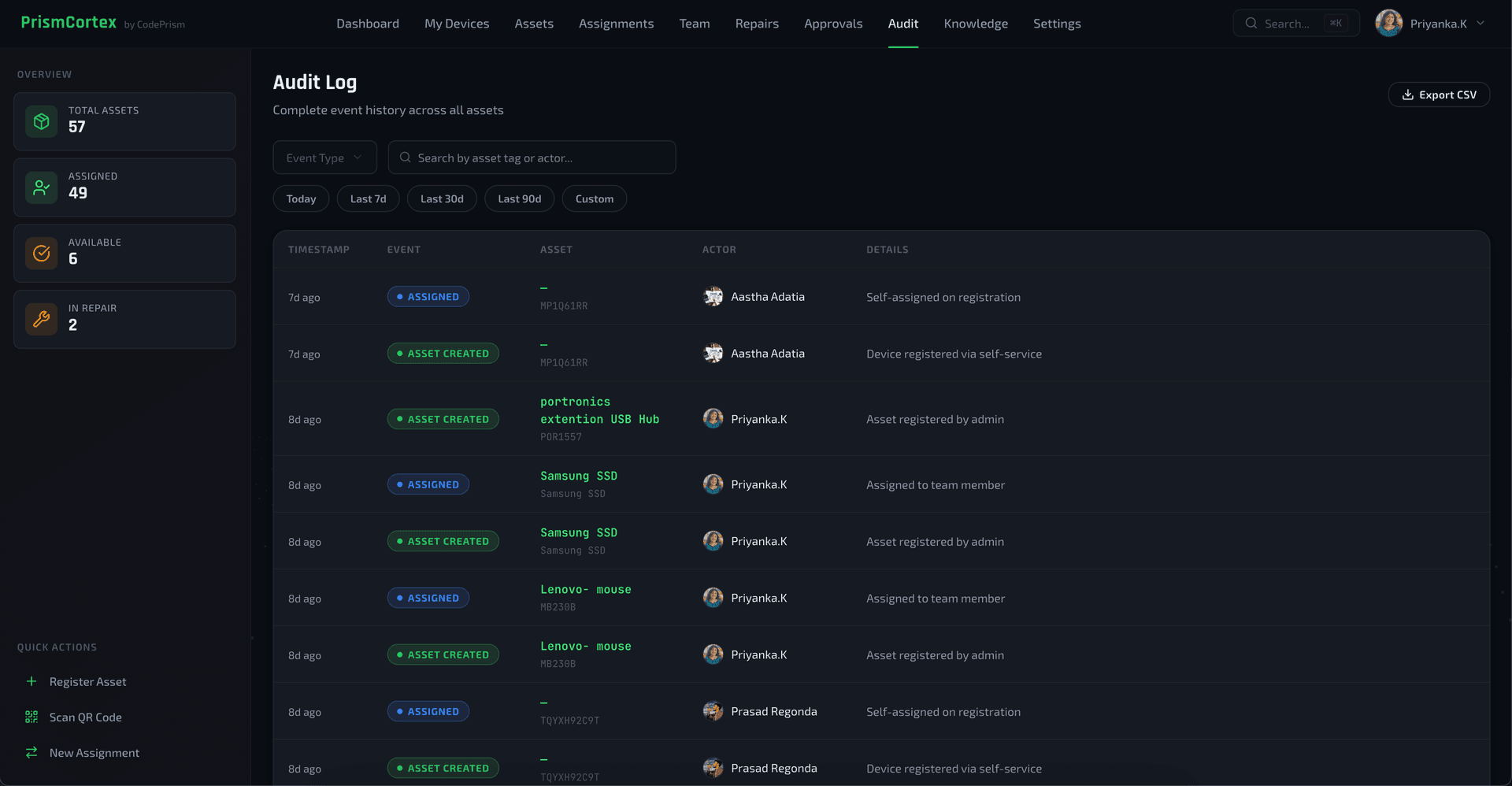Click the Timestamp column header
The height and width of the screenshot is (786, 1512).
(x=318, y=249)
